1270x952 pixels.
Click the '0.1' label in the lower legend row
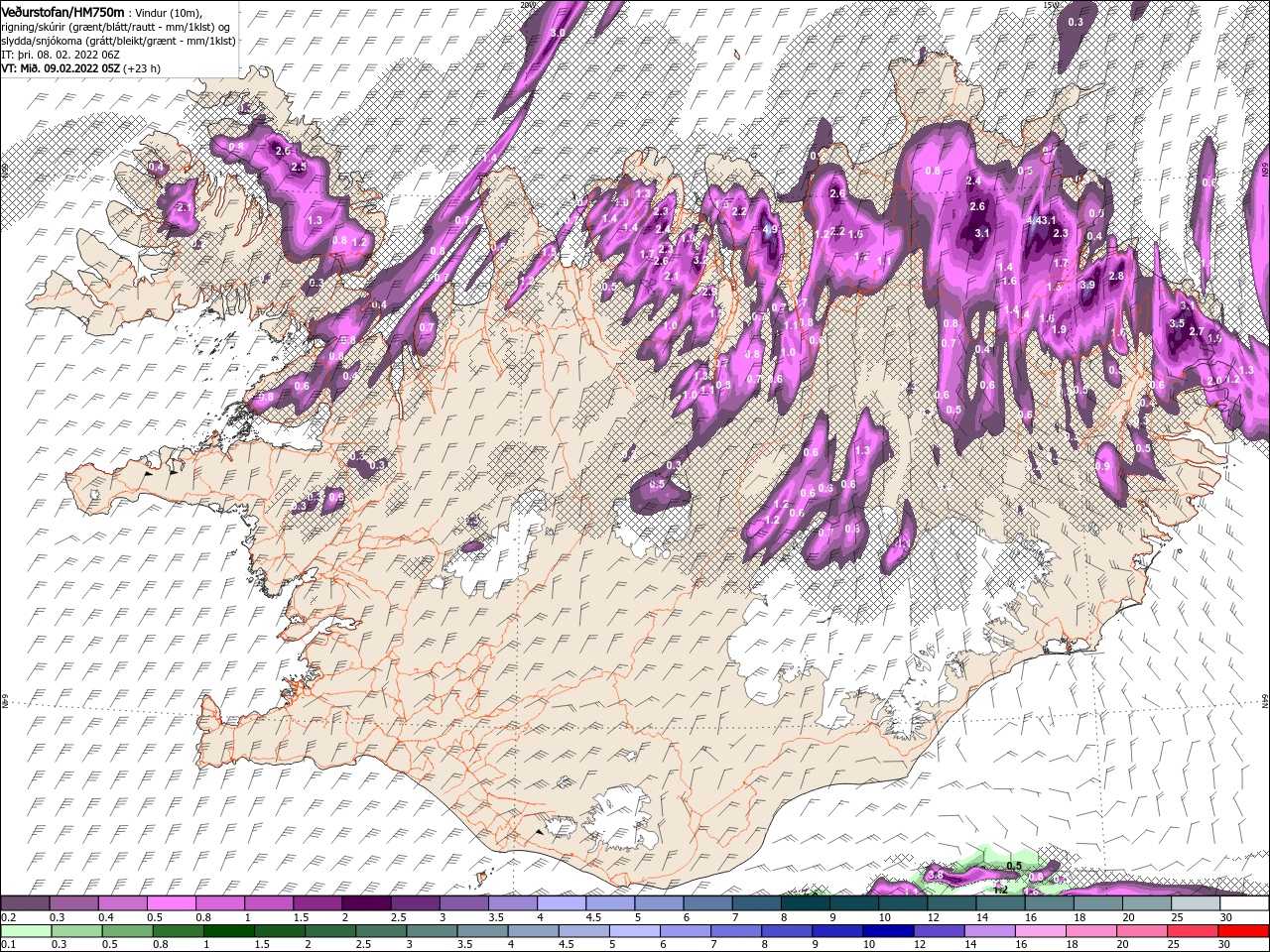(8, 944)
